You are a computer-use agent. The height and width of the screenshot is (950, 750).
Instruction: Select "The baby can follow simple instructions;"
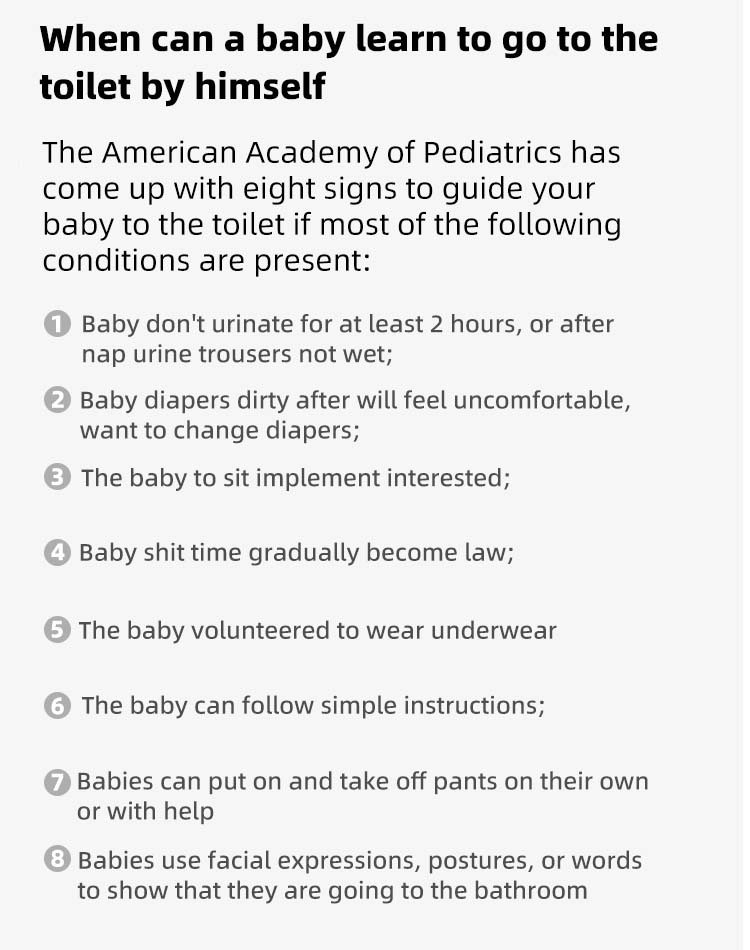pyautogui.click(x=313, y=706)
